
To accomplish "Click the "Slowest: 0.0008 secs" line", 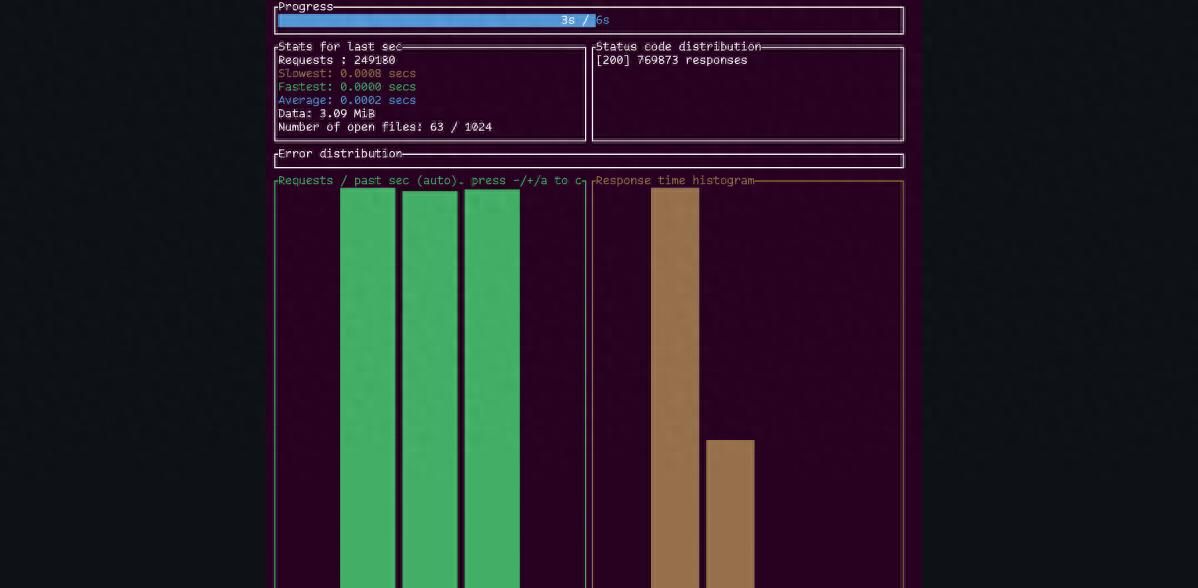I will [x=346, y=74].
